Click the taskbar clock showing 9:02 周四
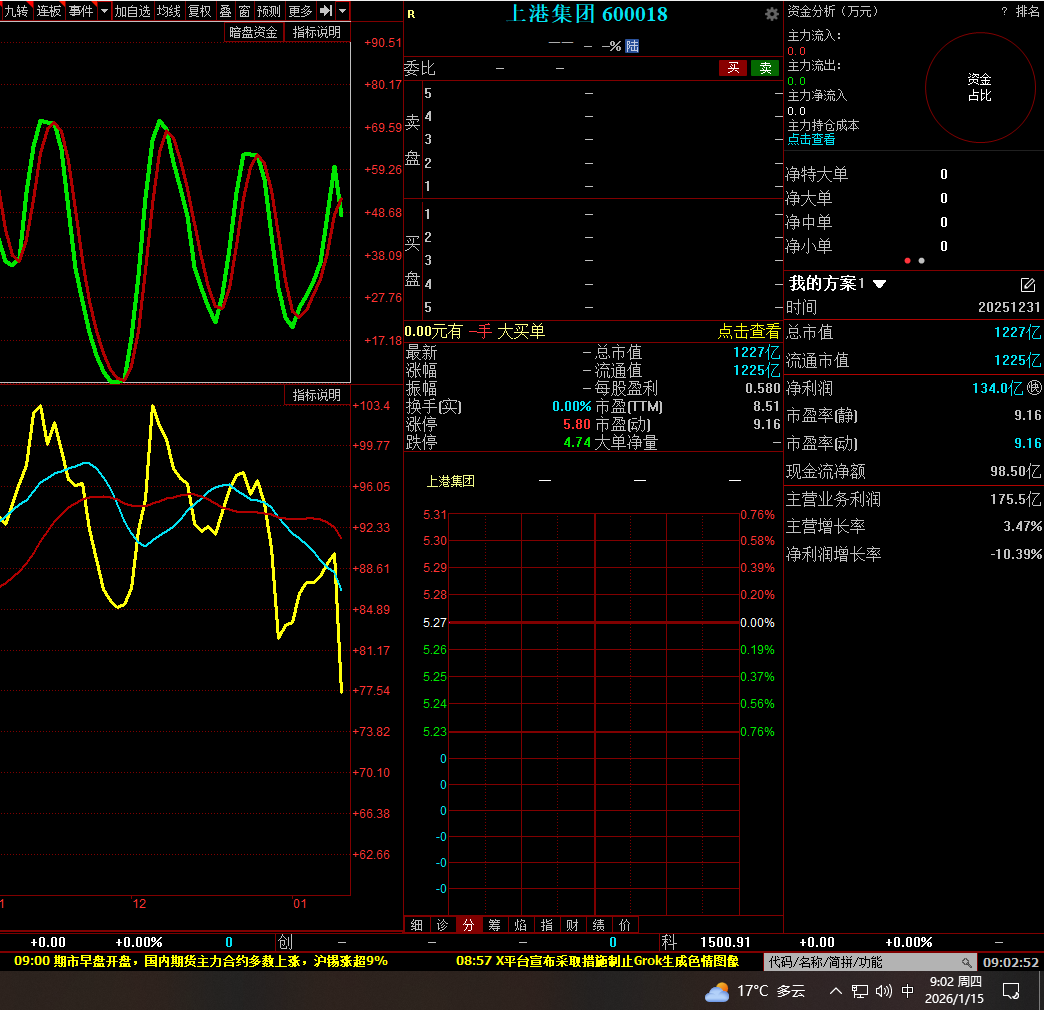This screenshot has width=1044, height=1010. (x=955, y=990)
